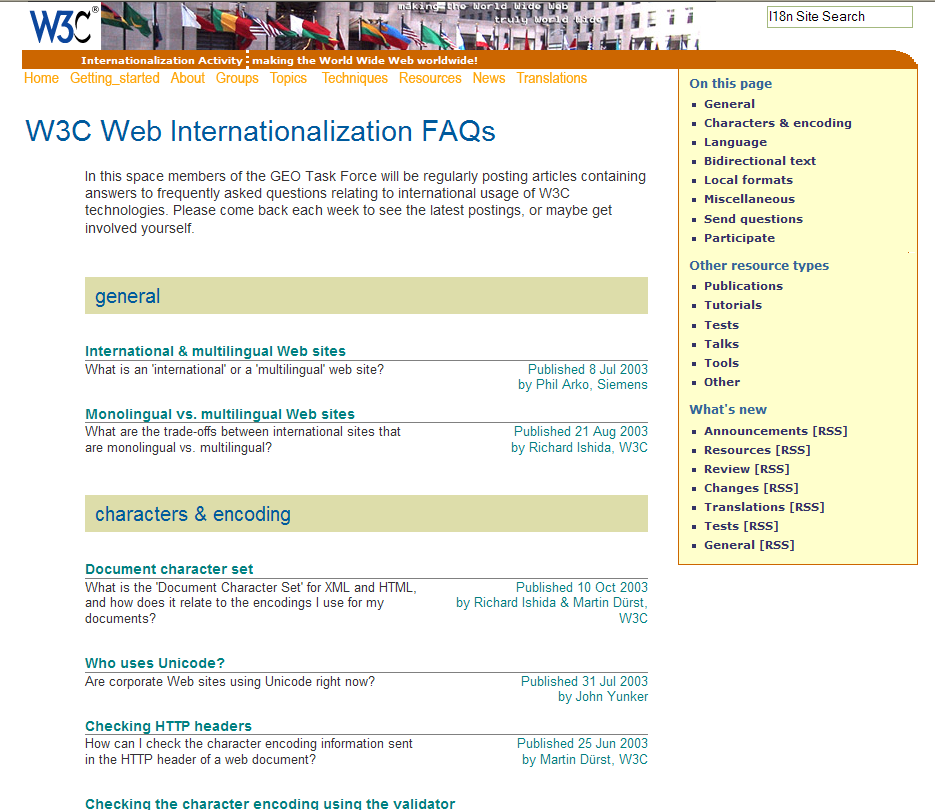Open the Resources [RSS] feed link
The width and height of the screenshot is (935, 810).
[x=757, y=450]
